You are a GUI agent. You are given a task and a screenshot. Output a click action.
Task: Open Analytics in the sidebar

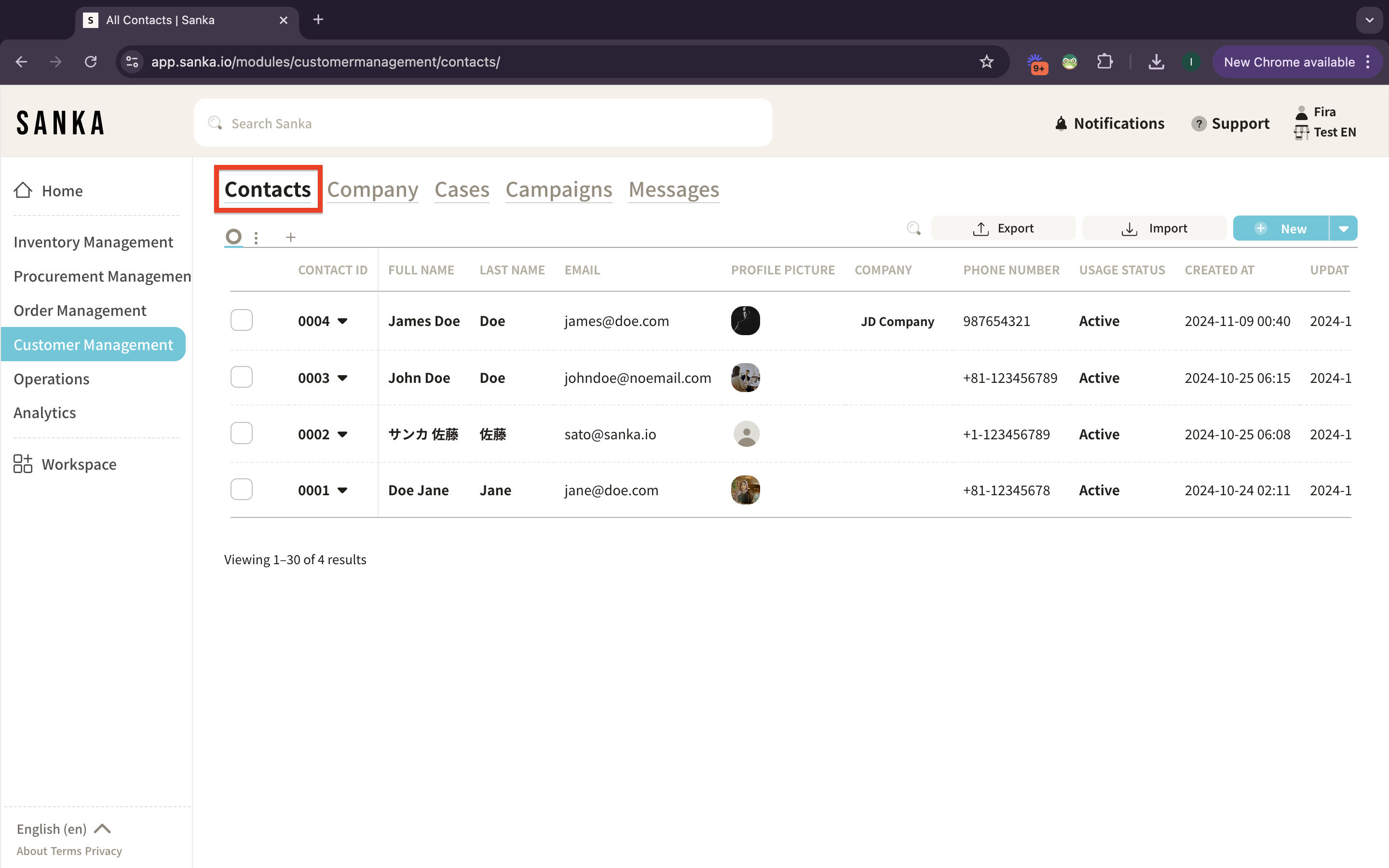[x=45, y=413]
